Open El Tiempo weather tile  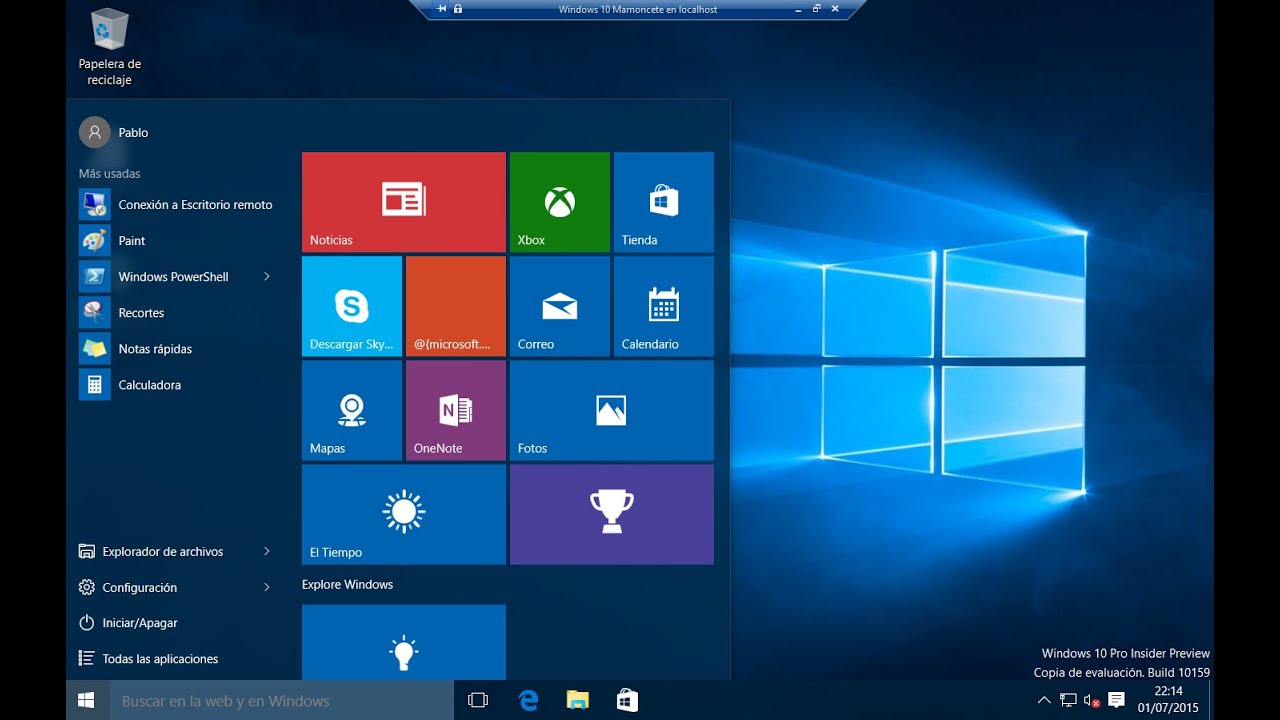pos(403,514)
